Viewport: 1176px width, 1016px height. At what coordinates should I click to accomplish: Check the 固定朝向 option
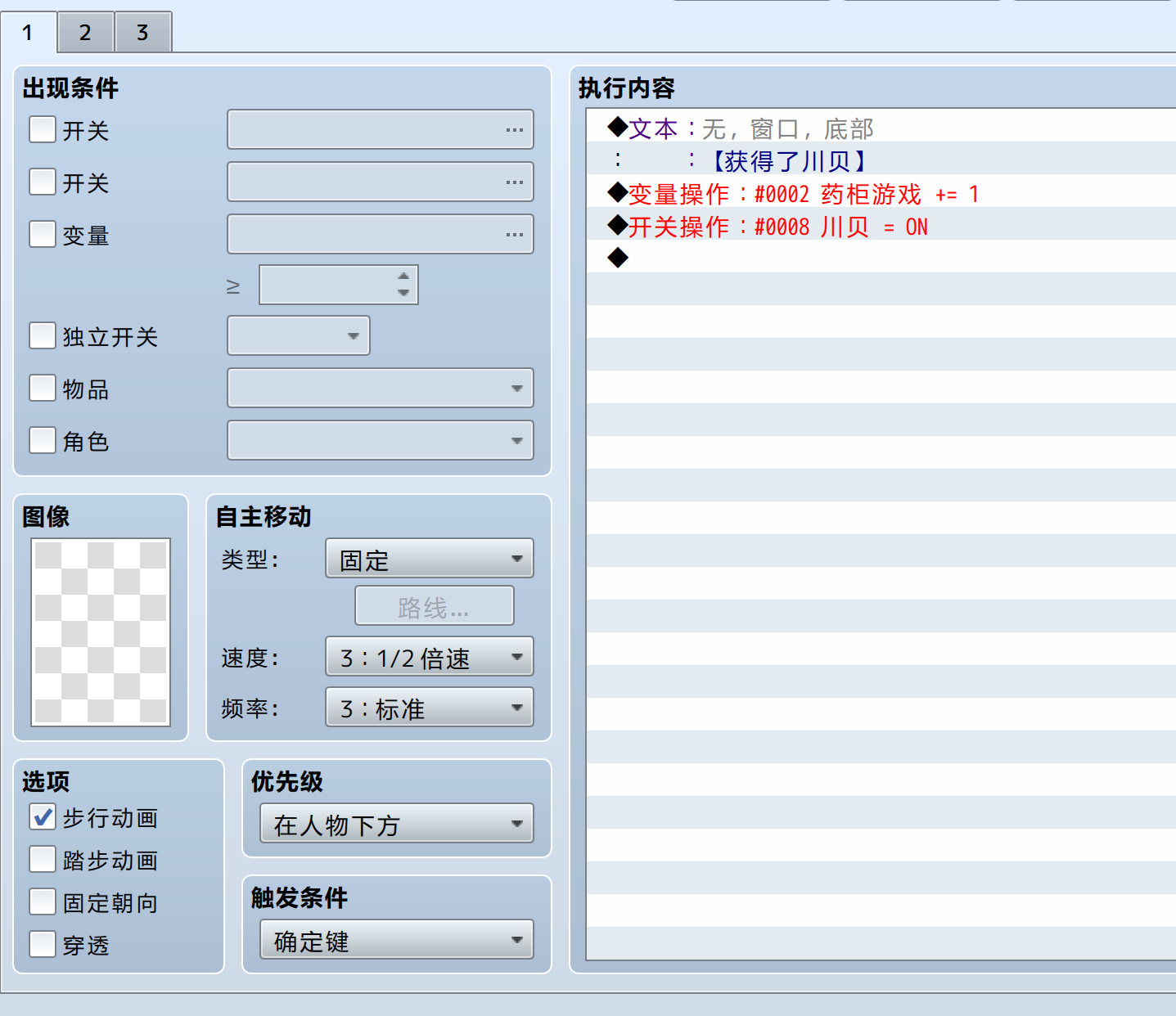coord(43,901)
